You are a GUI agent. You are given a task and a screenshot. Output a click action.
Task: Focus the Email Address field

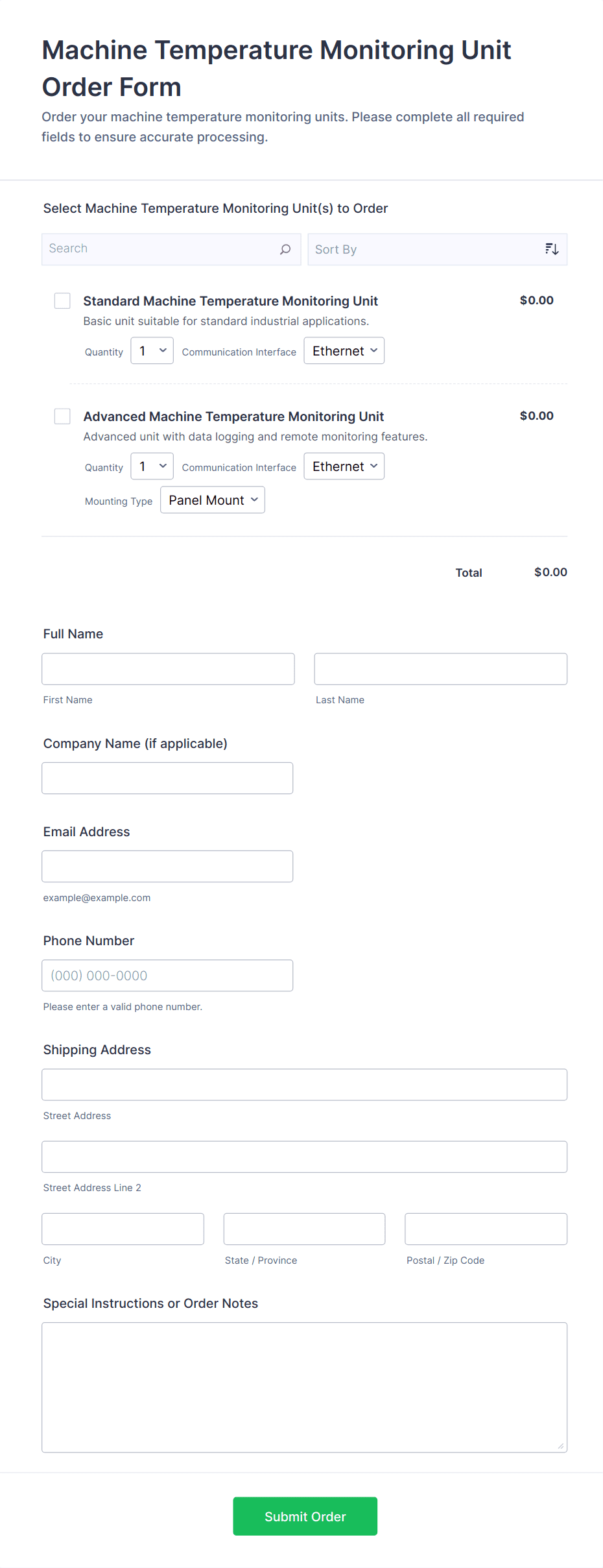(167, 866)
